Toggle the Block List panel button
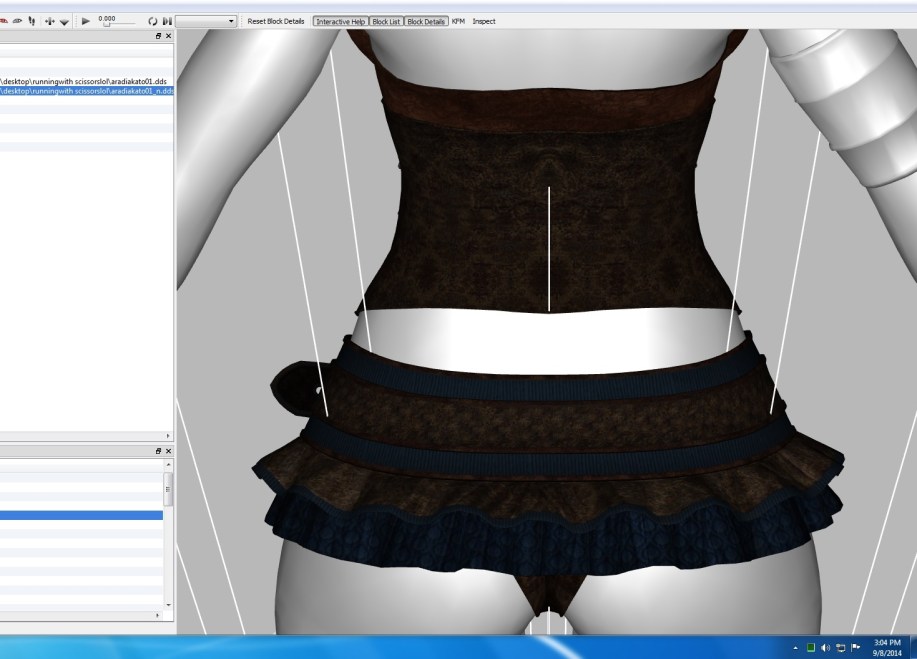The width and height of the screenshot is (917, 659). (386, 21)
